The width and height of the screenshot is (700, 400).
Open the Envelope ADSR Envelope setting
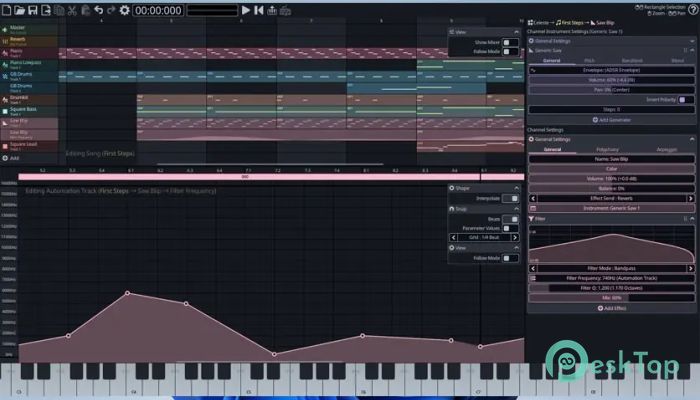[612, 70]
